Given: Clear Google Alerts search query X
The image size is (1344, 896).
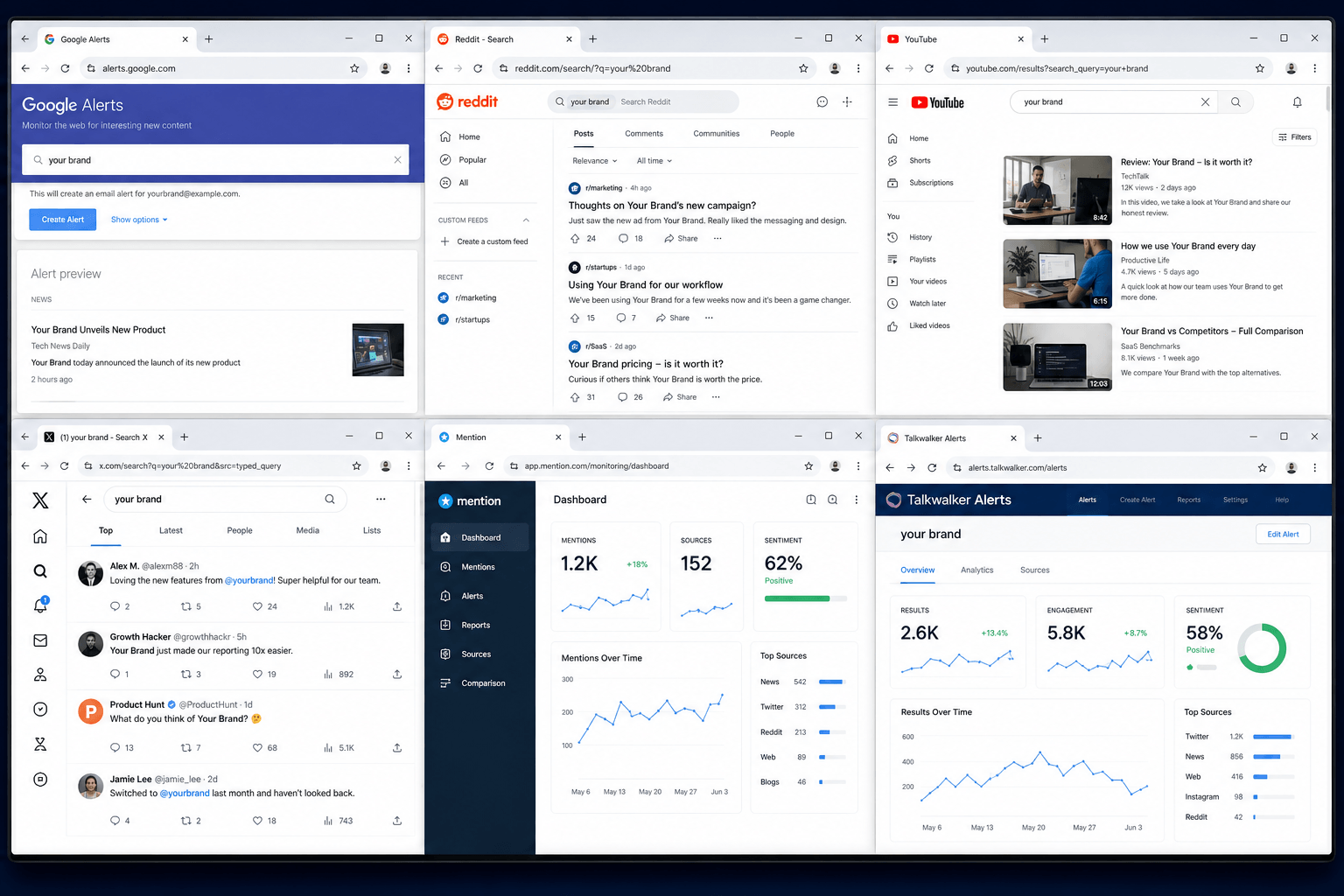Looking at the screenshot, I should coord(397,160).
